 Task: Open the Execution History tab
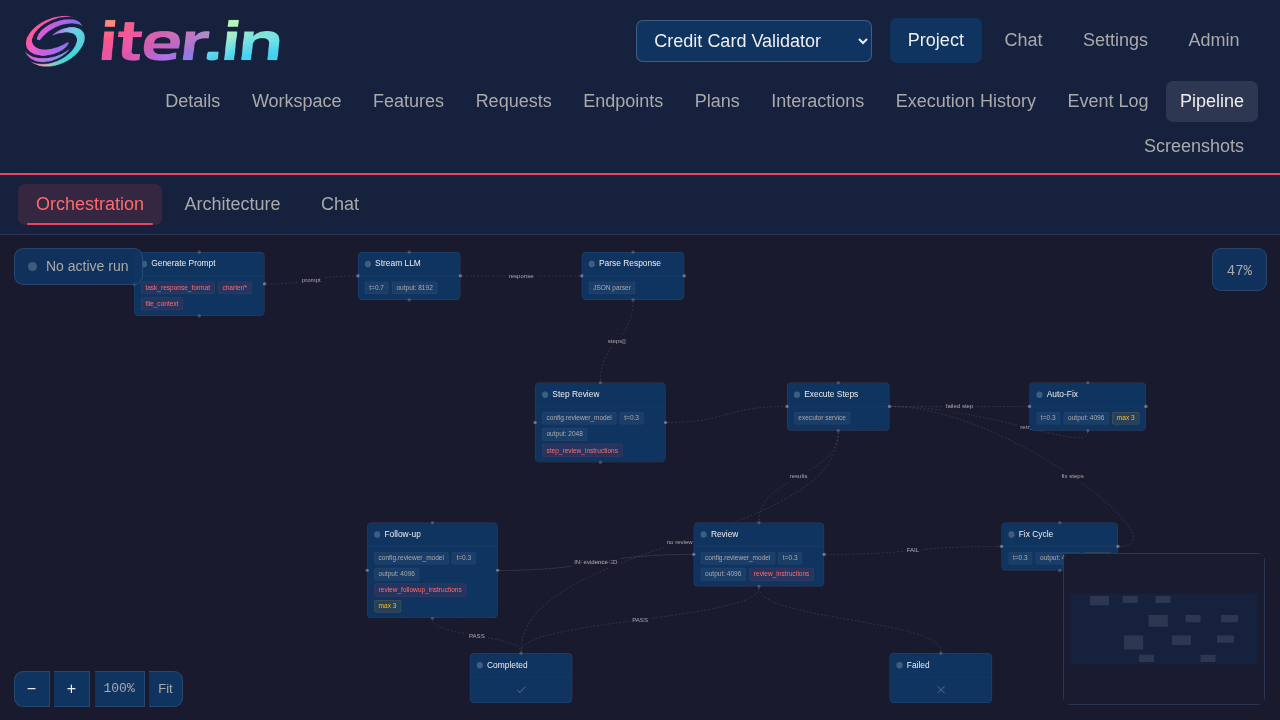click(965, 101)
